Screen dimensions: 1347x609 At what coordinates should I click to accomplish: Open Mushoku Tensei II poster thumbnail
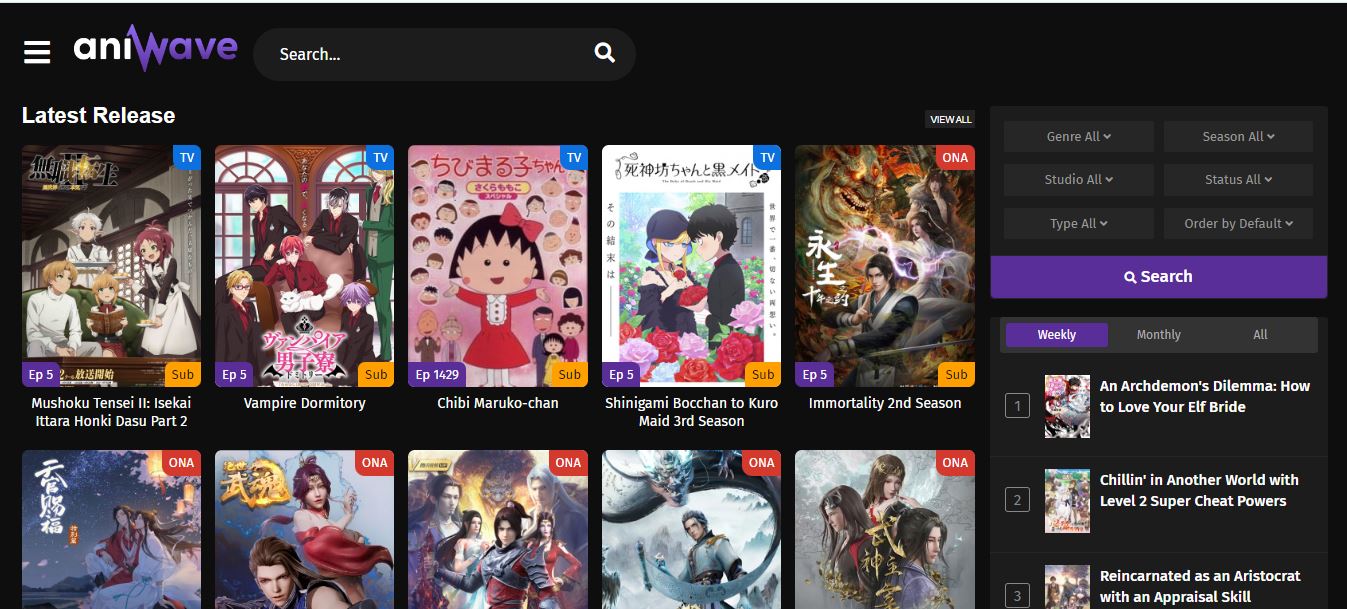pos(111,266)
